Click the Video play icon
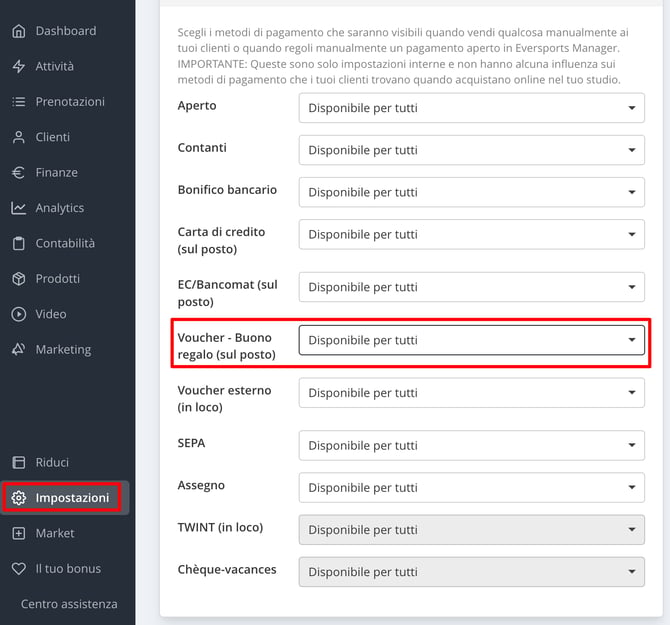This screenshot has height=625, width=670. [18, 314]
